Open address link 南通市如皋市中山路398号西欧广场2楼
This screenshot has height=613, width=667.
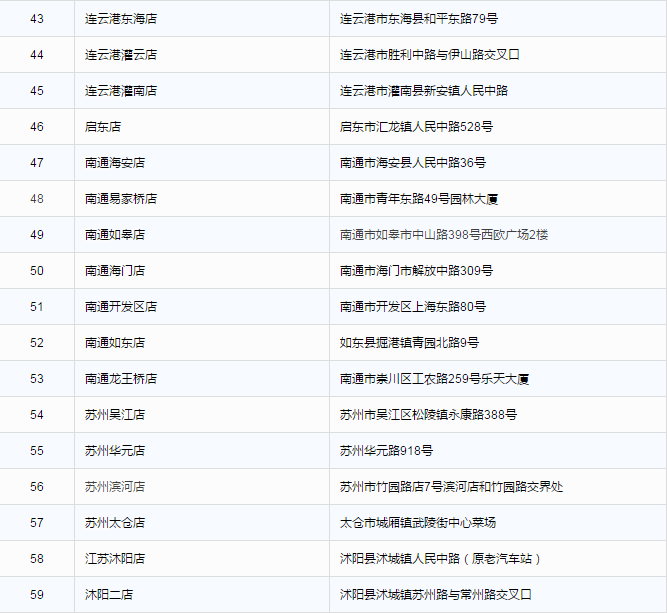(444, 235)
